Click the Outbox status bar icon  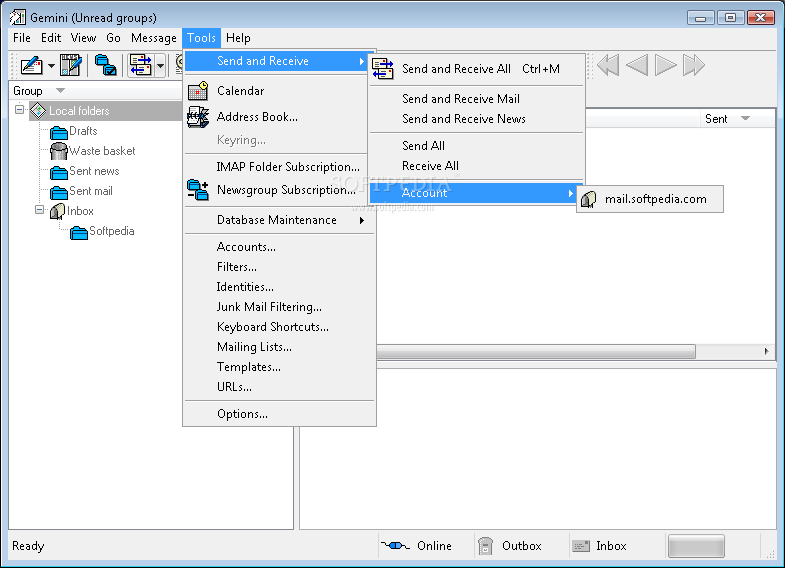[x=485, y=545]
